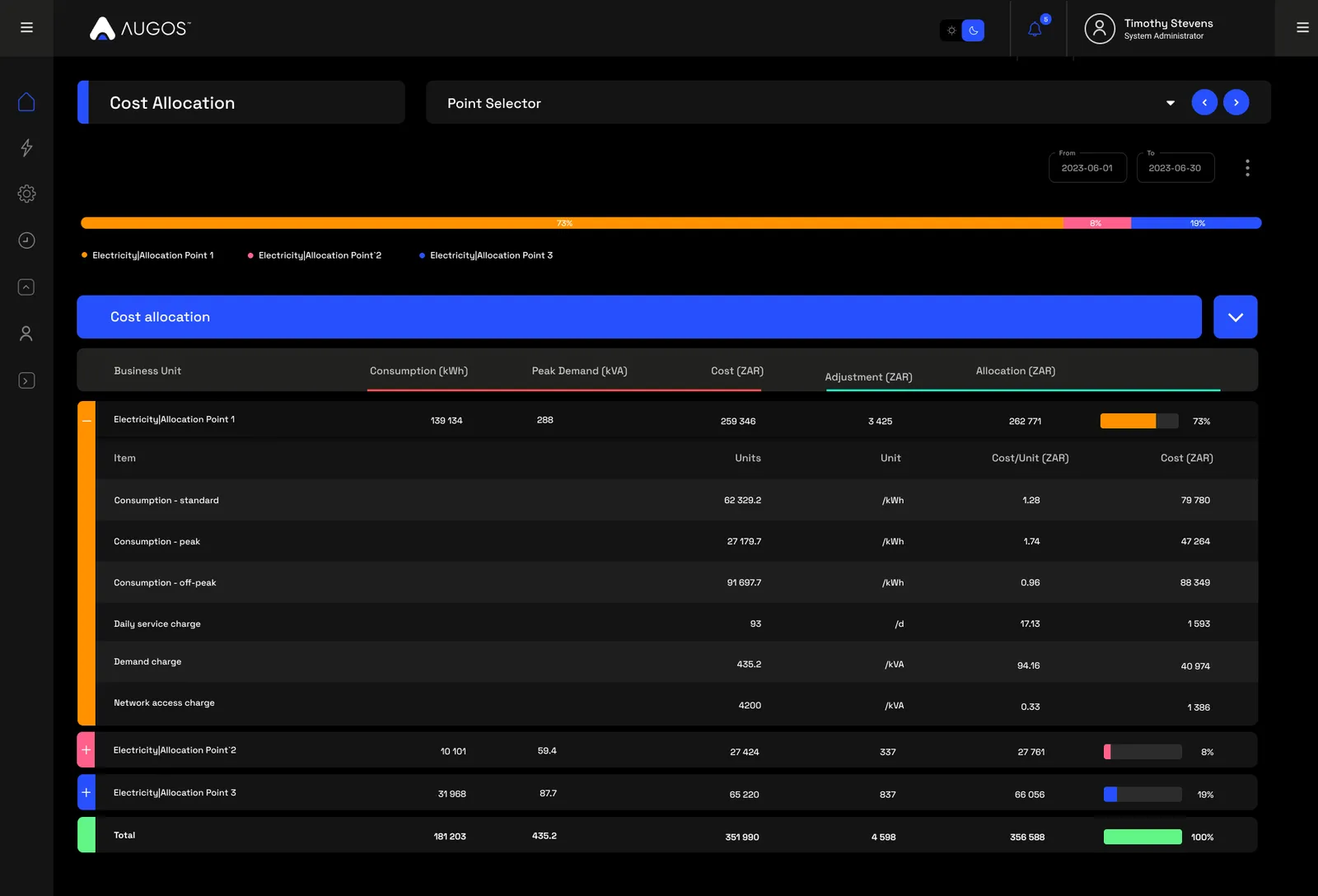1318x896 pixels.
Task: Sort by Adjustment (ZAR) column
Action: coord(868,377)
